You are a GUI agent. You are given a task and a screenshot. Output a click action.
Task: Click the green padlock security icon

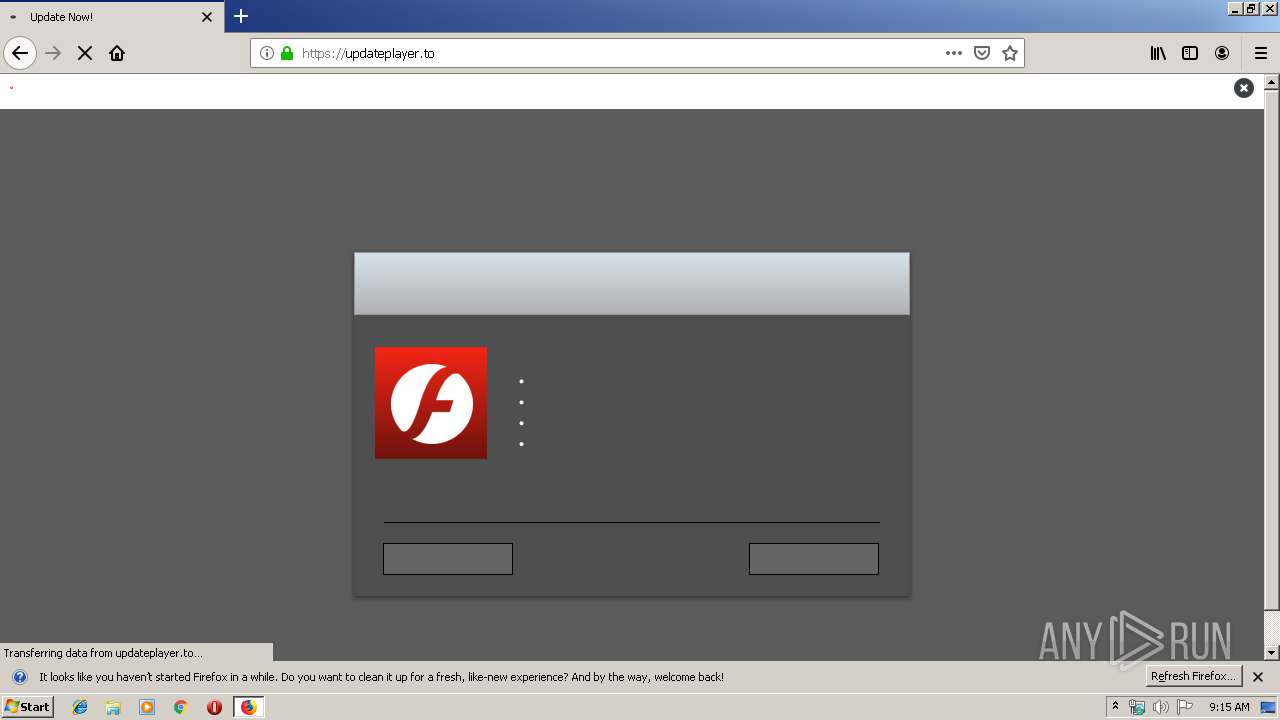coord(287,53)
